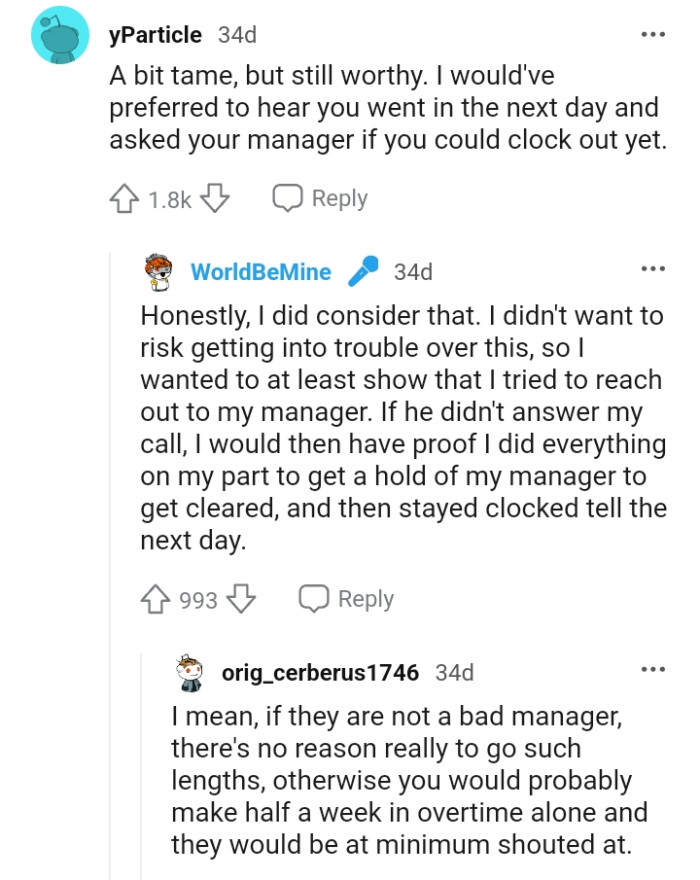Image resolution: width=700 pixels, height=880 pixels.
Task: Upvote WorldBeMine's comment showing 993
Action: (153, 598)
